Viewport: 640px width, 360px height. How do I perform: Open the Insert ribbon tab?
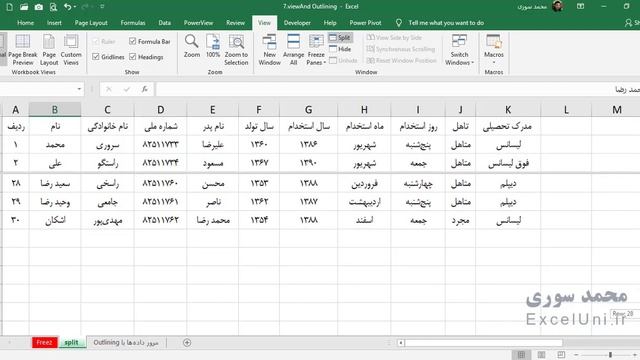tap(54, 23)
